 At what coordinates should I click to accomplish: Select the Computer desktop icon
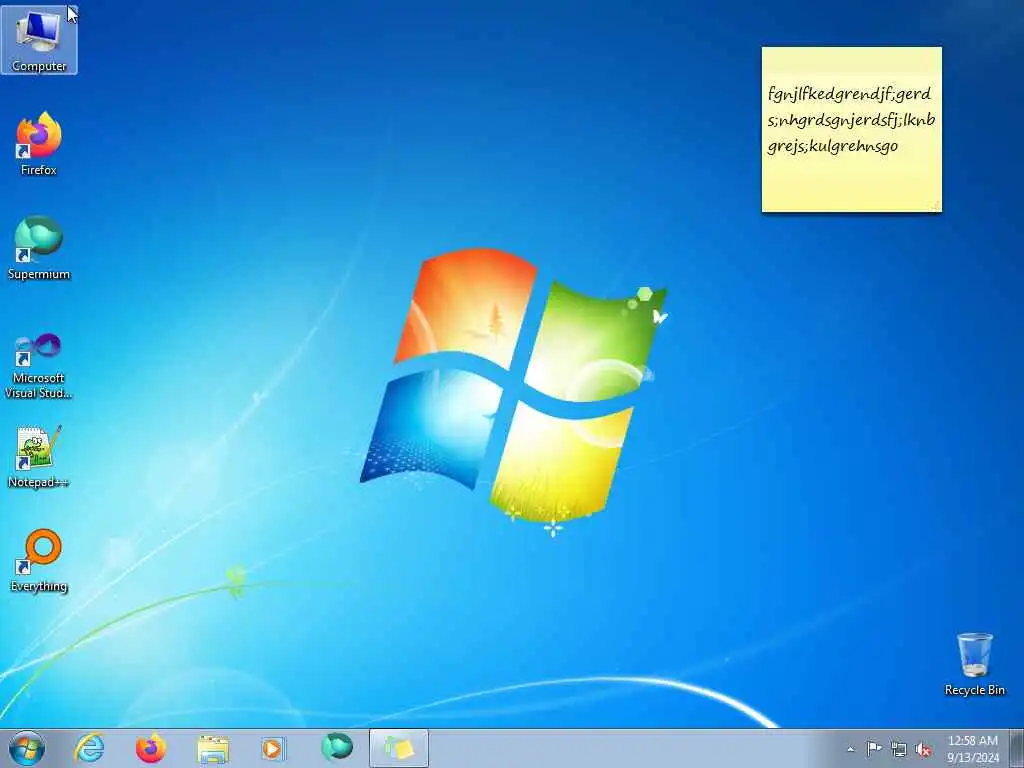pos(39,40)
